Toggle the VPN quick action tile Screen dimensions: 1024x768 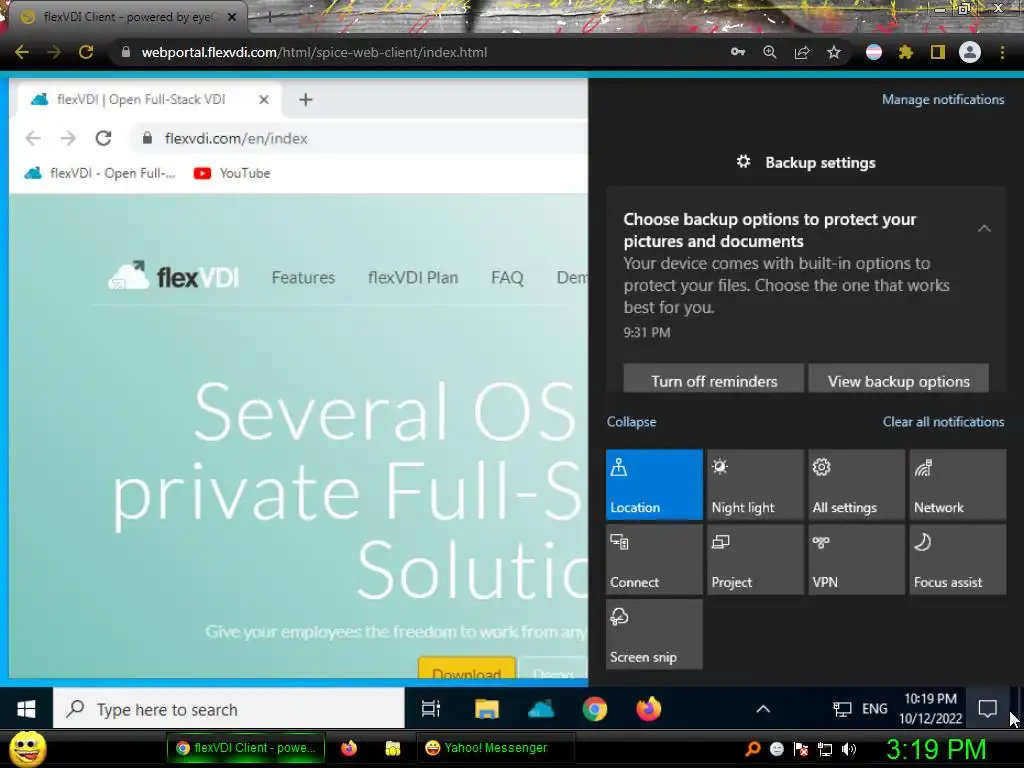click(x=856, y=560)
